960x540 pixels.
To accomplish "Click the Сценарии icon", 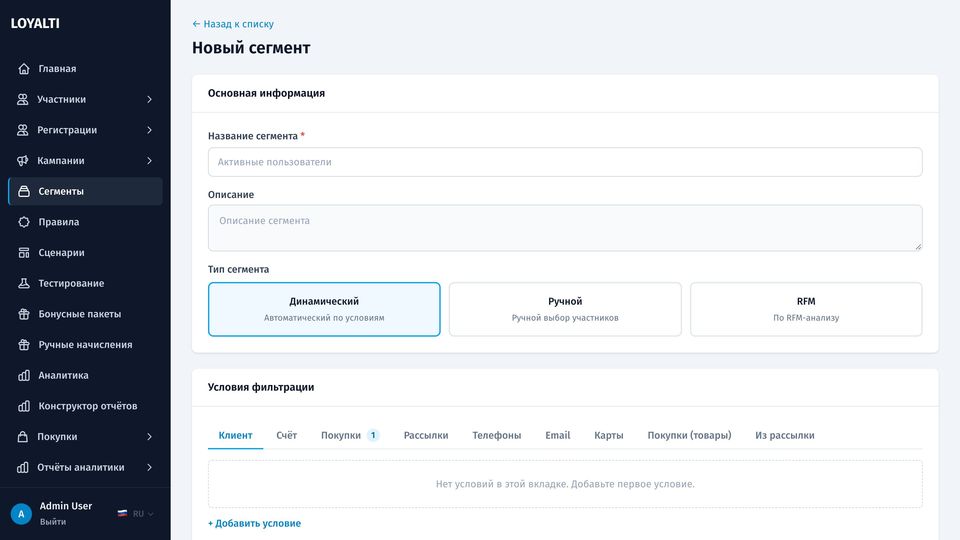I will [x=24, y=252].
